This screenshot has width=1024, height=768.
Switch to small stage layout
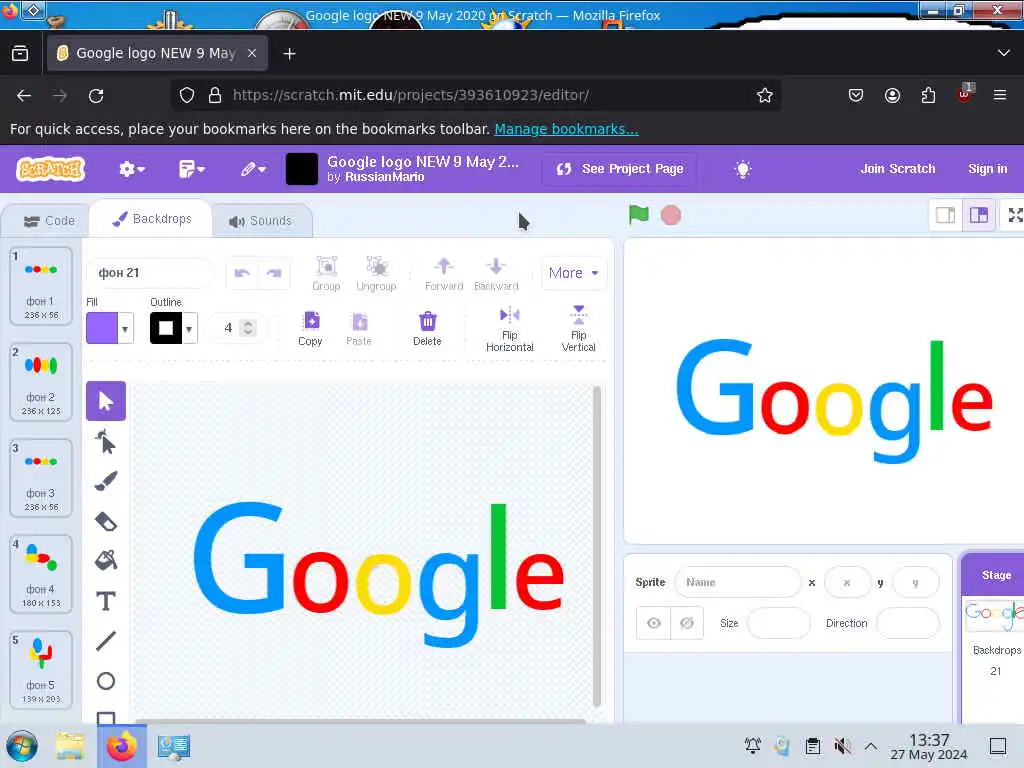point(946,215)
